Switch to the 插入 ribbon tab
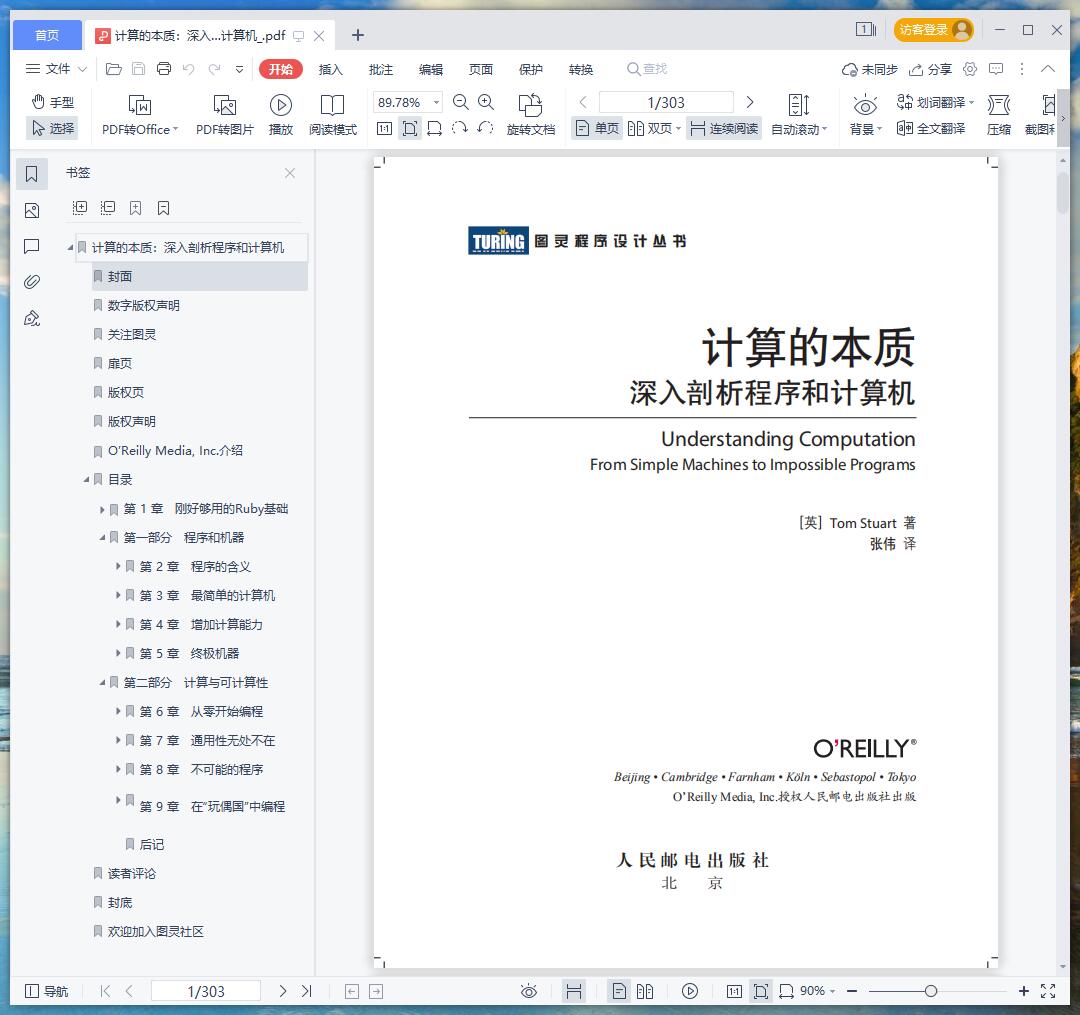 click(x=331, y=70)
